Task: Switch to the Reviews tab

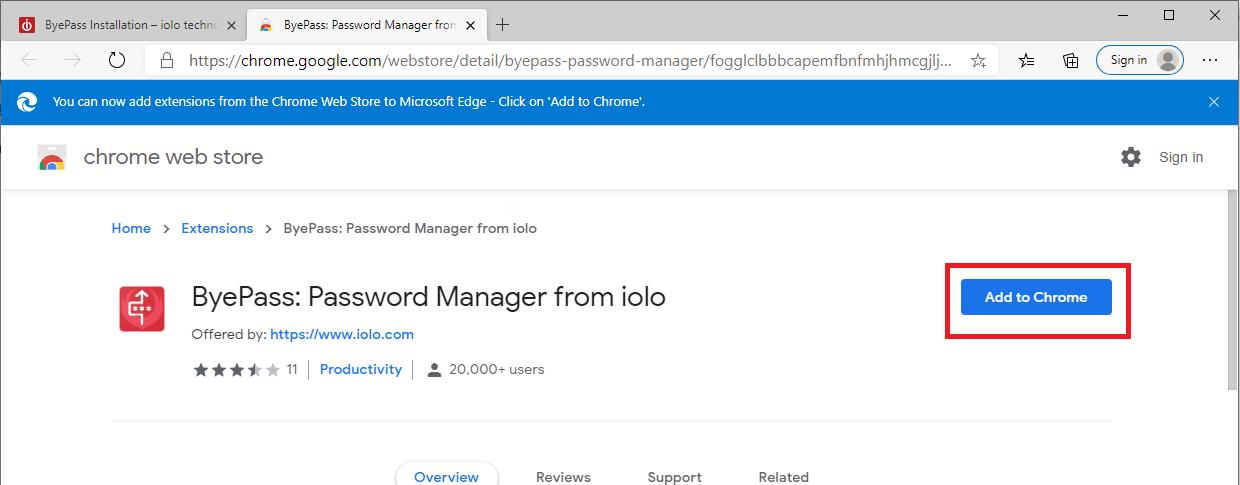Action: click(x=563, y=477)
